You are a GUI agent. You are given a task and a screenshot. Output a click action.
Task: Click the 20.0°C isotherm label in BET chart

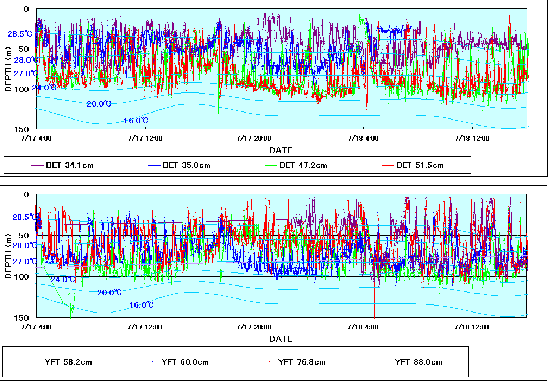99,104
